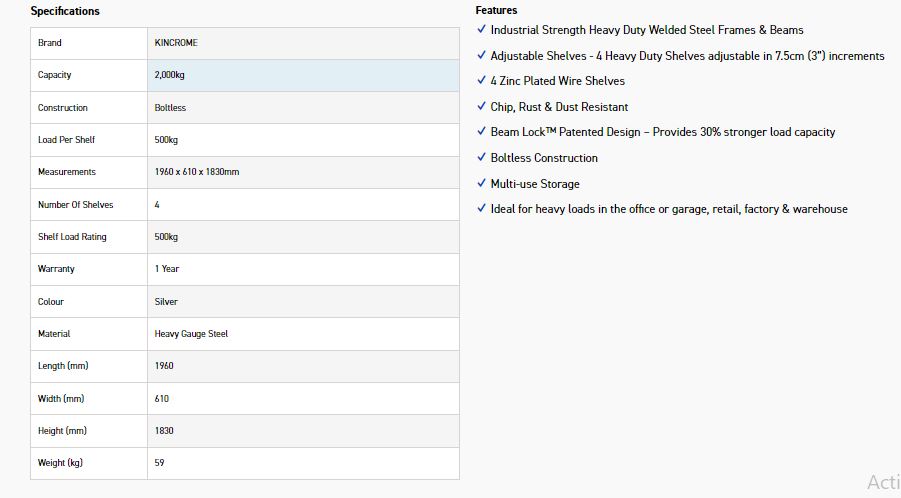Screen dimensions: 901x498
Task: Click checkmark next to Ideal for heavy loads
Action: (482, 209)
